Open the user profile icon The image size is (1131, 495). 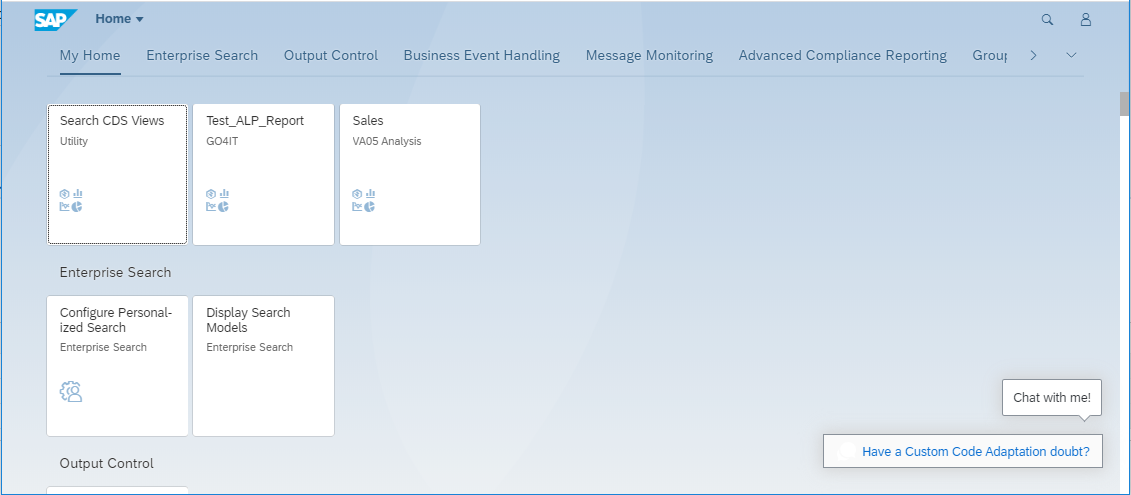tap(1086, 19)
